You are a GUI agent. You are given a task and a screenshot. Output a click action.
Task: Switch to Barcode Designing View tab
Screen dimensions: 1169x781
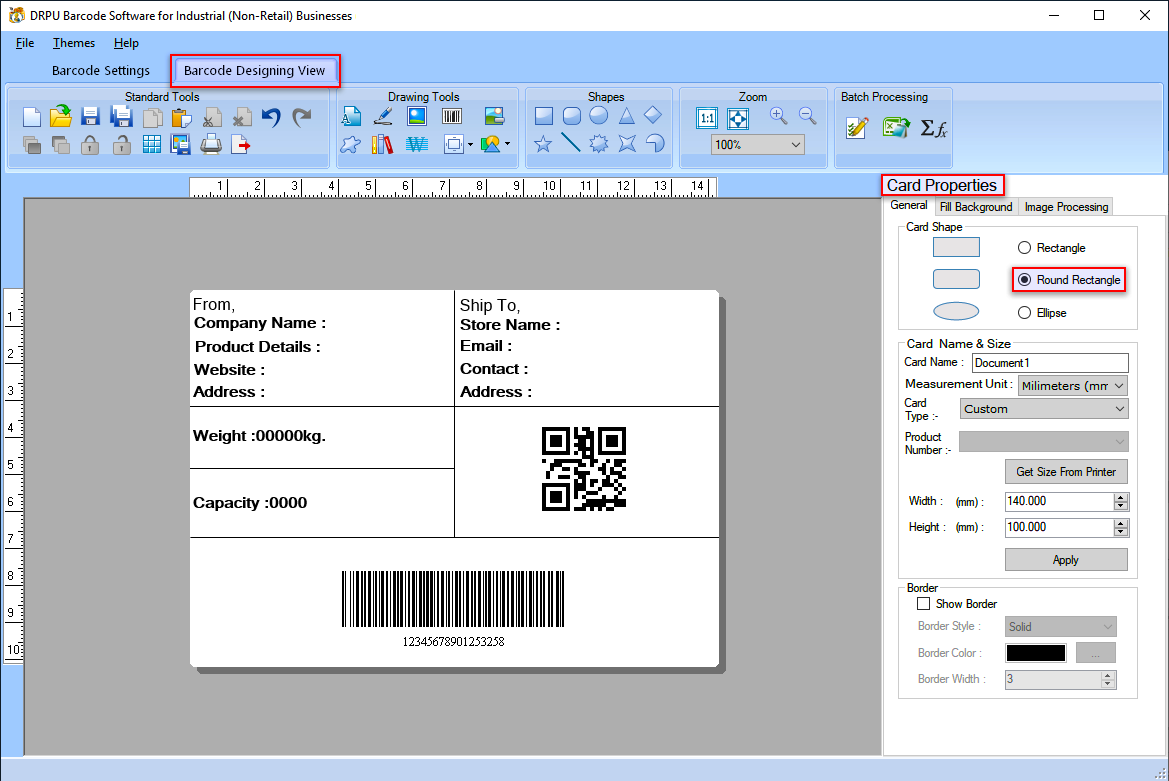[254, 71]
